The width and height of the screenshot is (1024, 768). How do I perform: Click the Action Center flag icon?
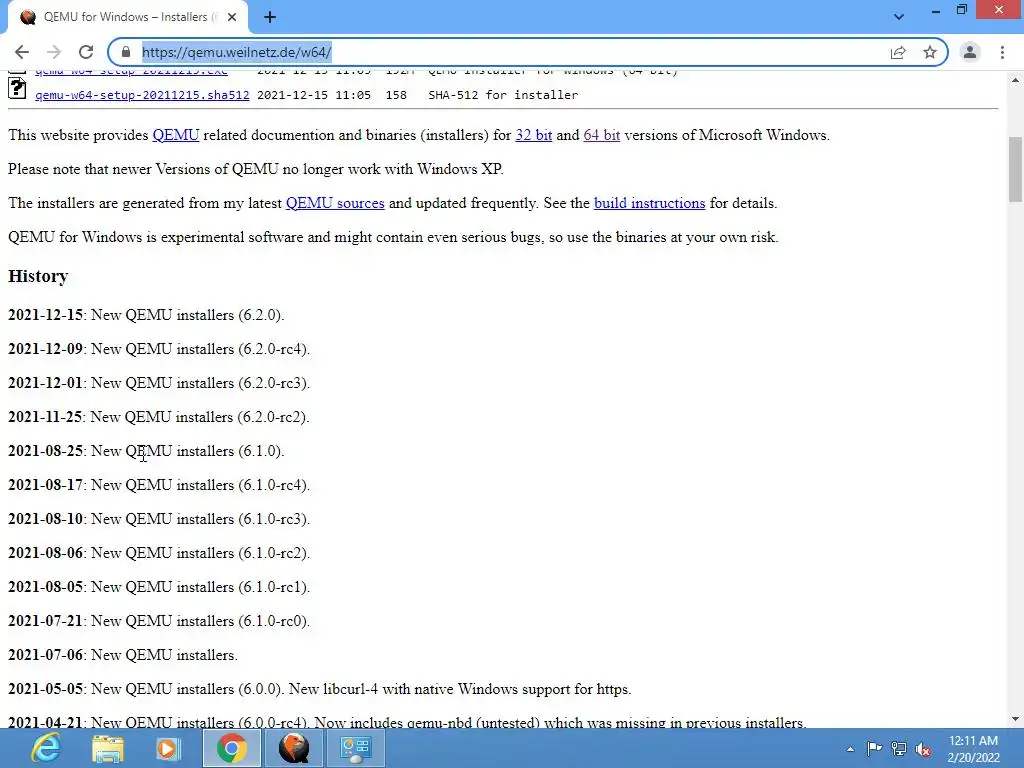tap(874, 748)
